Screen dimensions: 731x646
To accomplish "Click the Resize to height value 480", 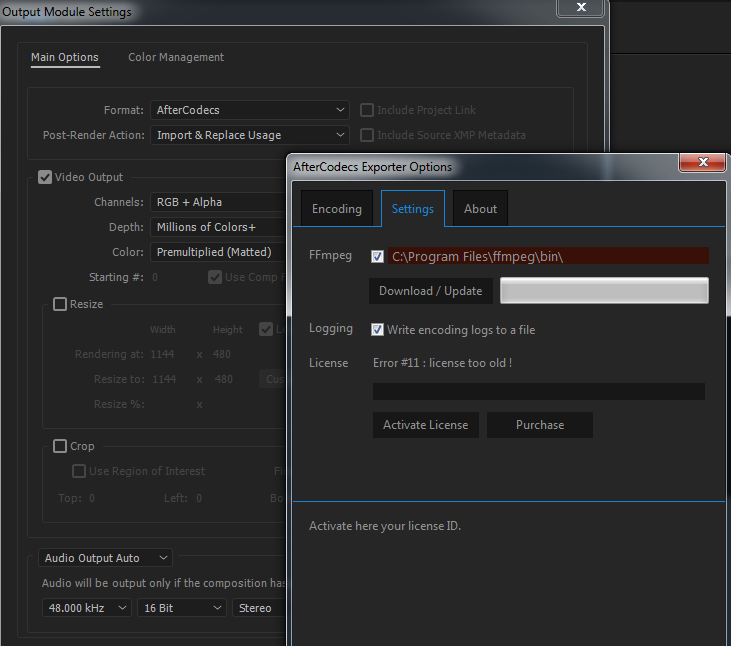I will tap(223, 379).
